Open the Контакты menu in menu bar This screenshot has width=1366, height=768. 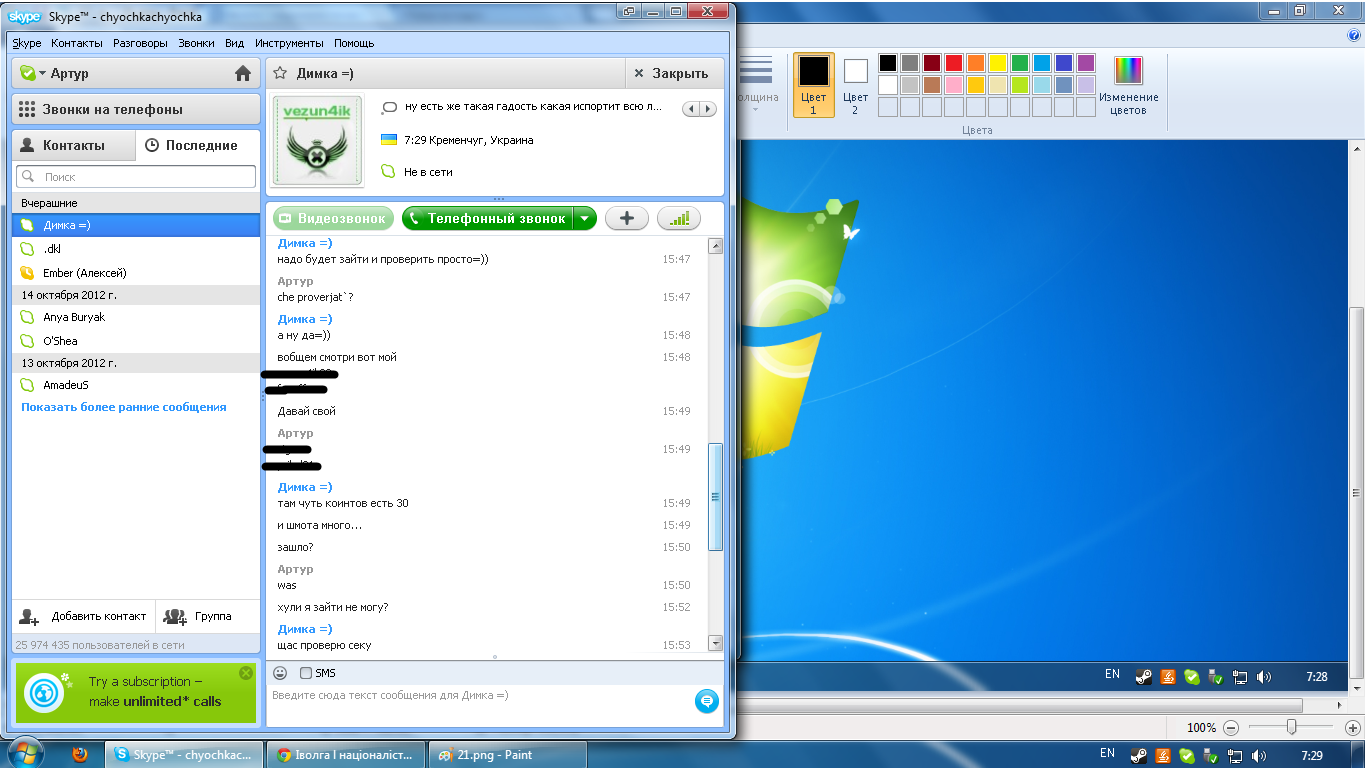click(77, 43)
